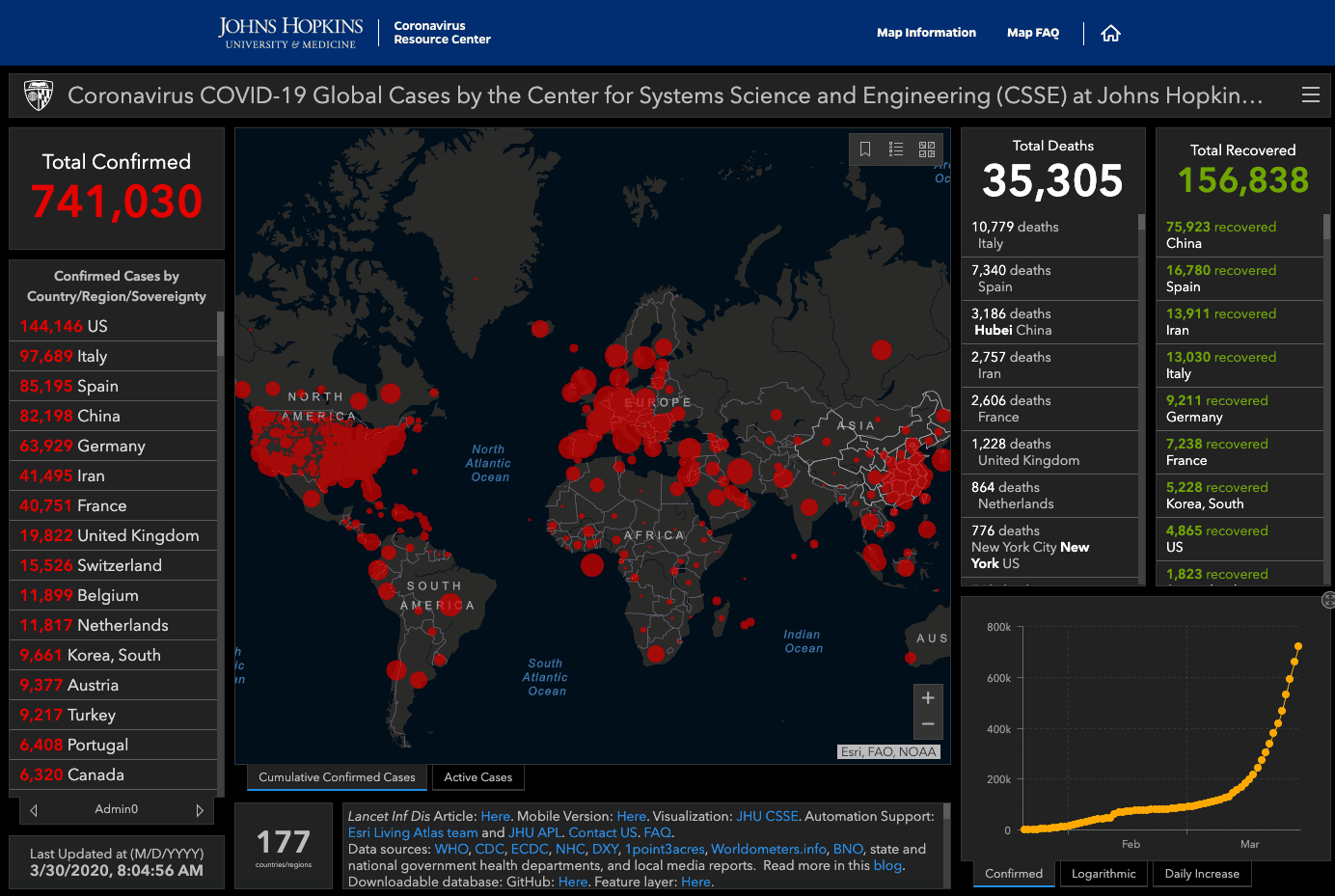Open the JHU APL link
1335x896 pixels.
click(x=534, y=832)
